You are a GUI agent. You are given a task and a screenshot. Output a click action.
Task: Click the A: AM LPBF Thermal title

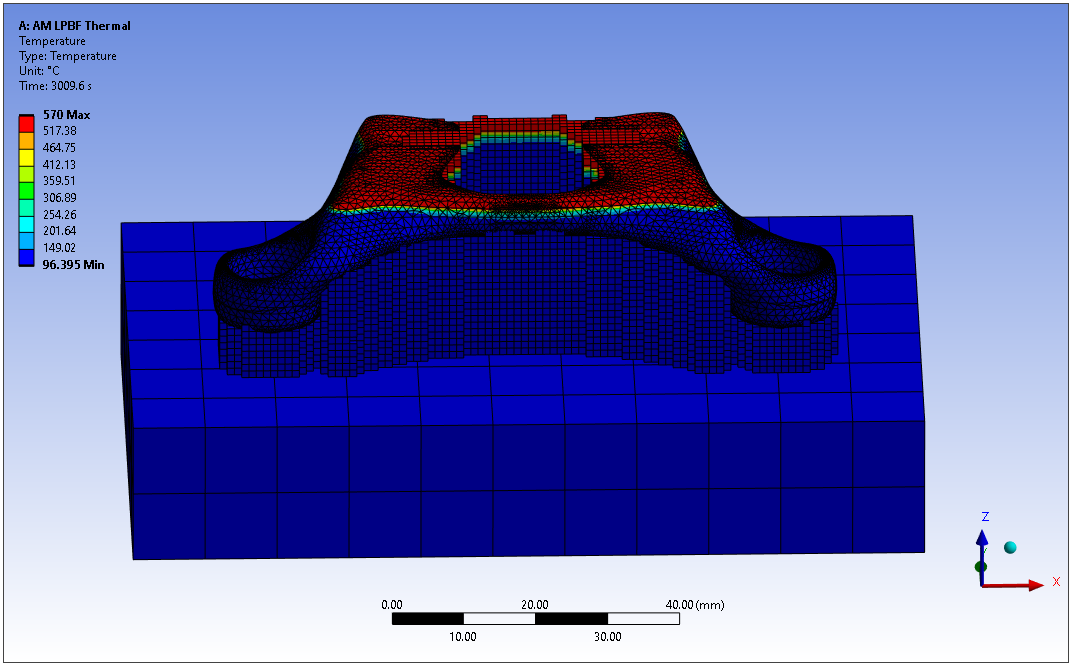pos(75,26)
